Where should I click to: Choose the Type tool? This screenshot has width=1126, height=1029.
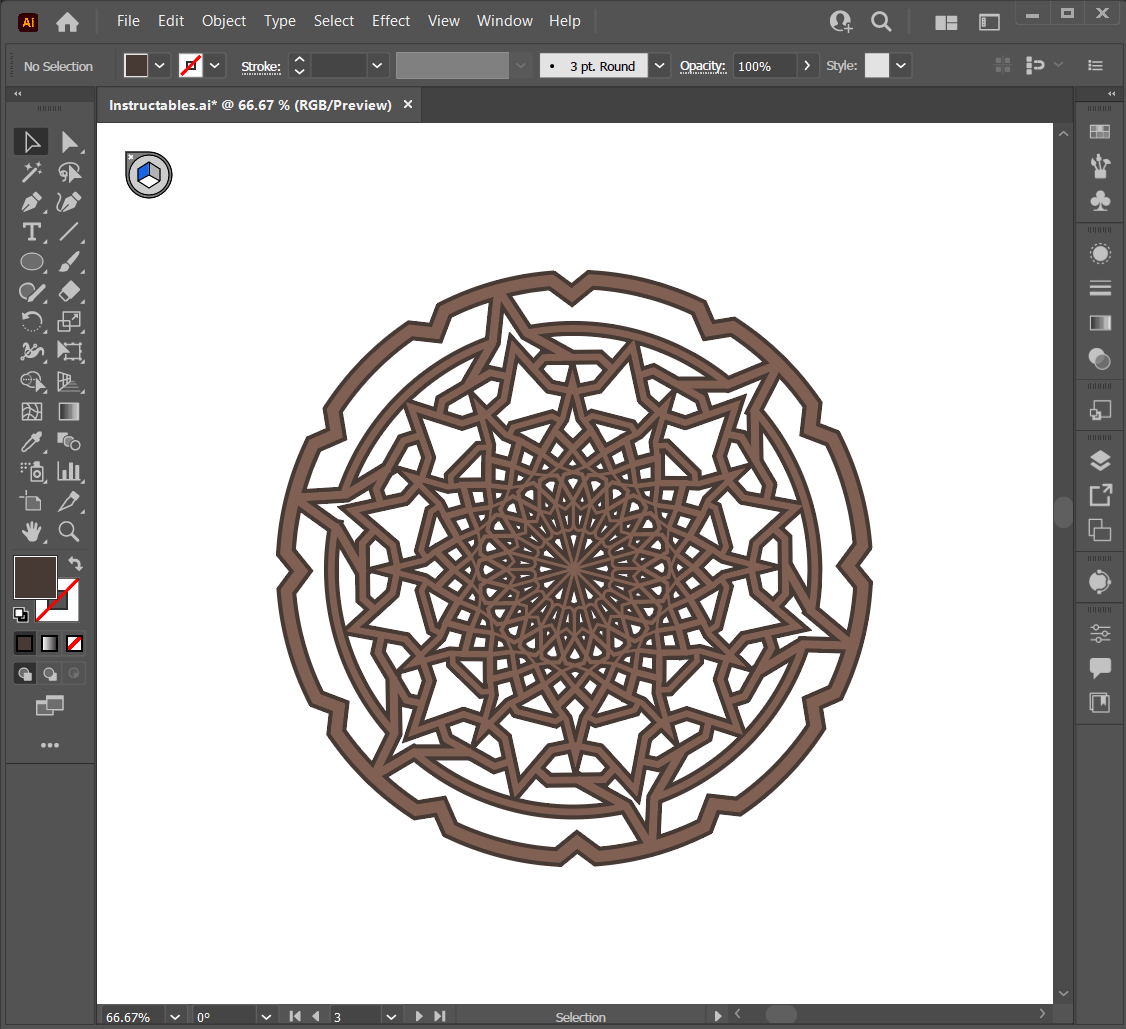[x=32, y=232]
